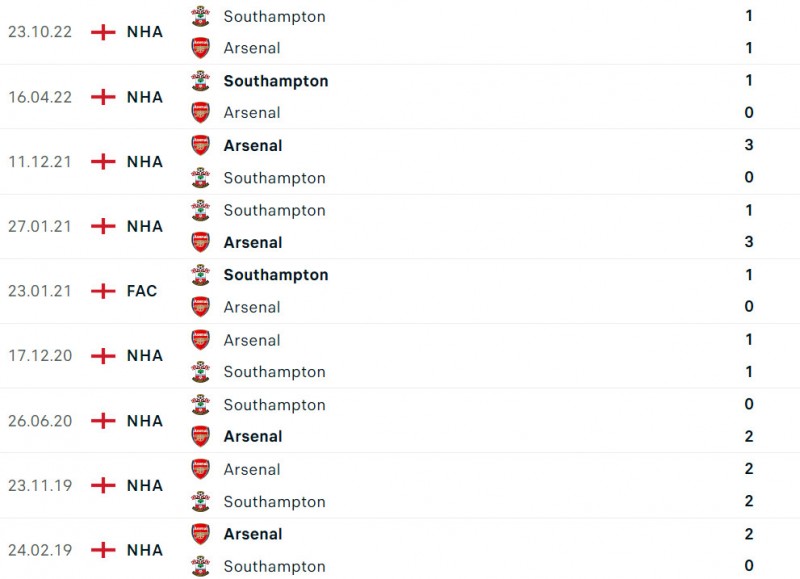This screenshot has height=579, width=800.
Task: Open the match dated 17.12.20
Action: click(x=39, y=356)
